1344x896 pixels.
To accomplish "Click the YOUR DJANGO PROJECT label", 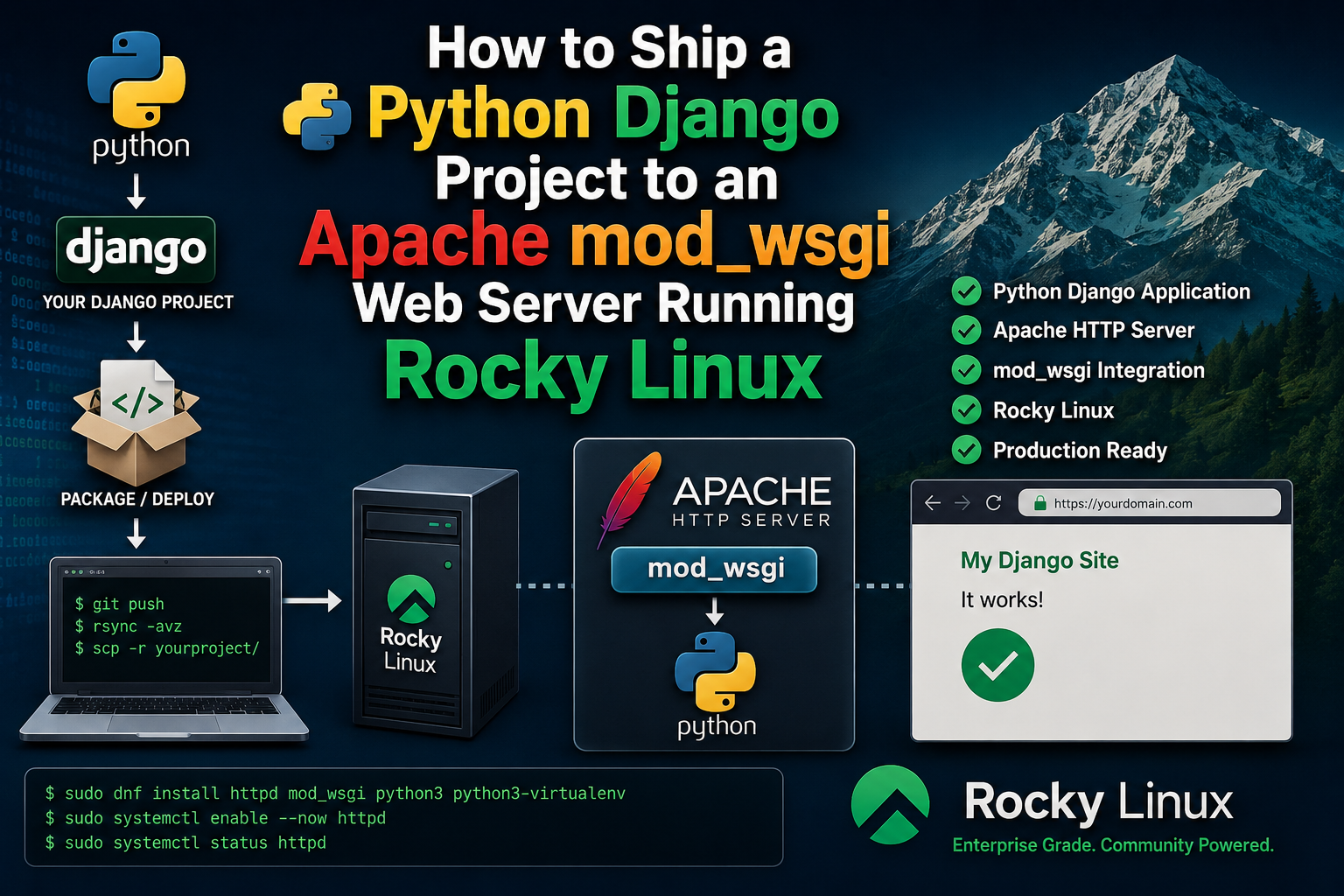I will tap(138, 303).
